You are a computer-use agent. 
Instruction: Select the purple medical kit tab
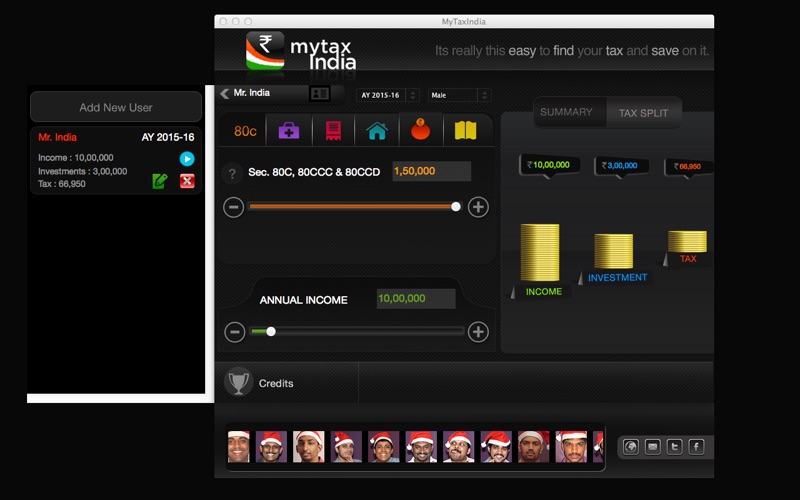pyautogui.click(x=289, y=131)
